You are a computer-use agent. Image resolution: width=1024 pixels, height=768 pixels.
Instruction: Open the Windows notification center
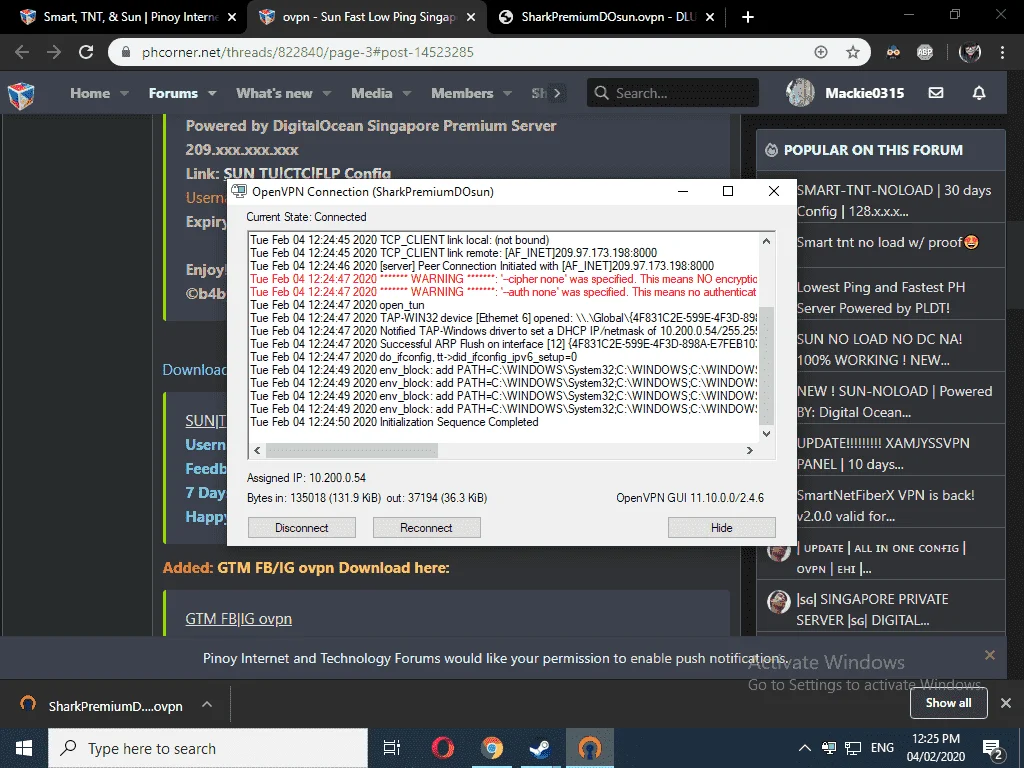point(993,748)
